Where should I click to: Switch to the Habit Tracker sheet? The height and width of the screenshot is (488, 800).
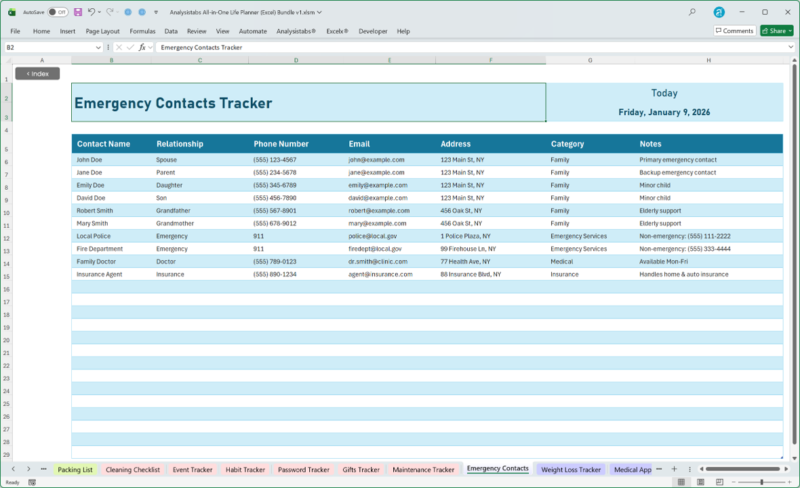(245, 470)
